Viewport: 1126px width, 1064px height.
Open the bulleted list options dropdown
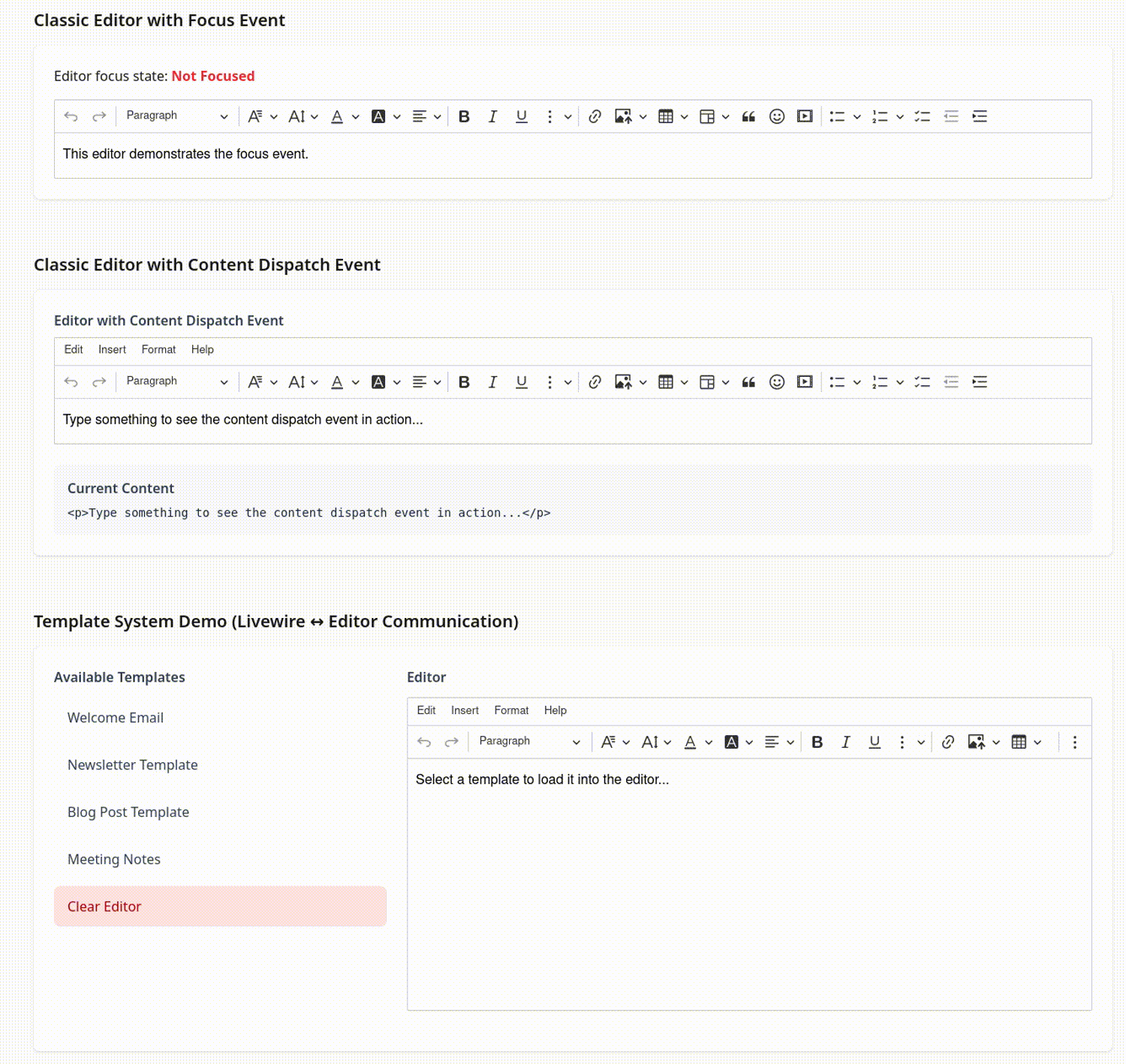857,116
